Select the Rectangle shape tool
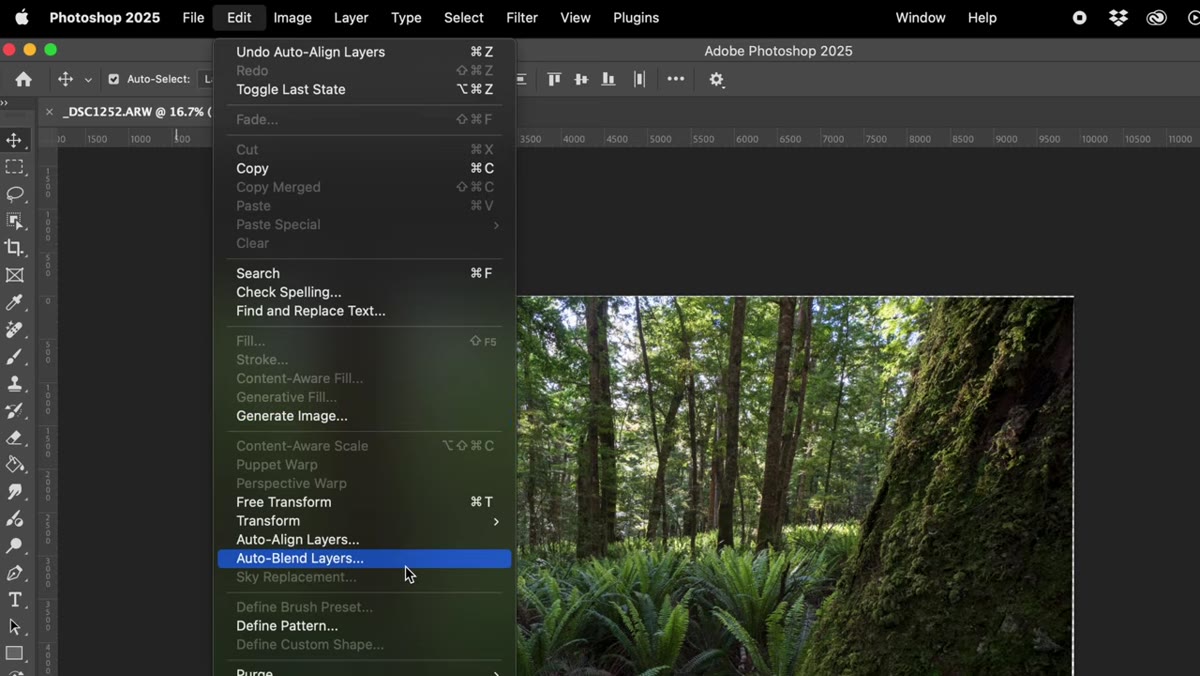This screenshot has height=676, width=1200. (14, 654)
